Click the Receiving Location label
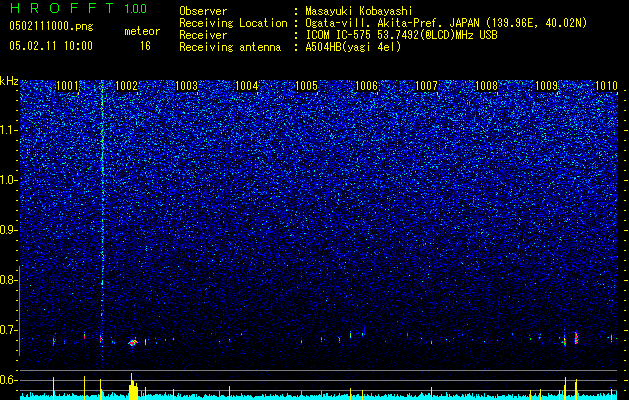Image resolution: width=629 pixels, height=400 pixels. pyautogui.click(x=233, y=23)
